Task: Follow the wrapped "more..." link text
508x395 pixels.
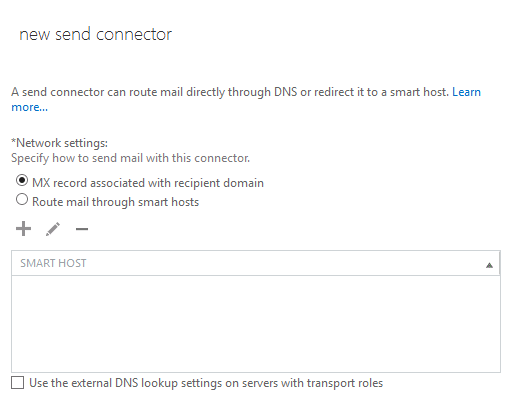Action: coord(29,107)
